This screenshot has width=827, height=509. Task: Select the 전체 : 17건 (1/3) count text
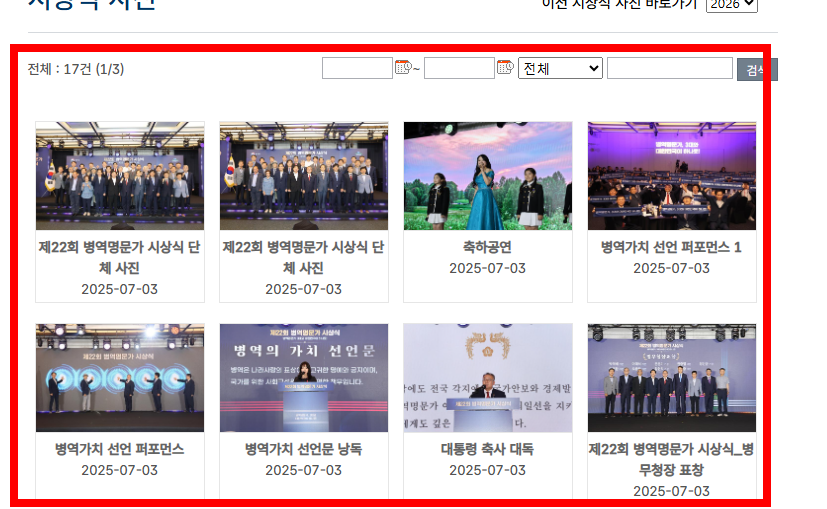[x=76, y=69]
